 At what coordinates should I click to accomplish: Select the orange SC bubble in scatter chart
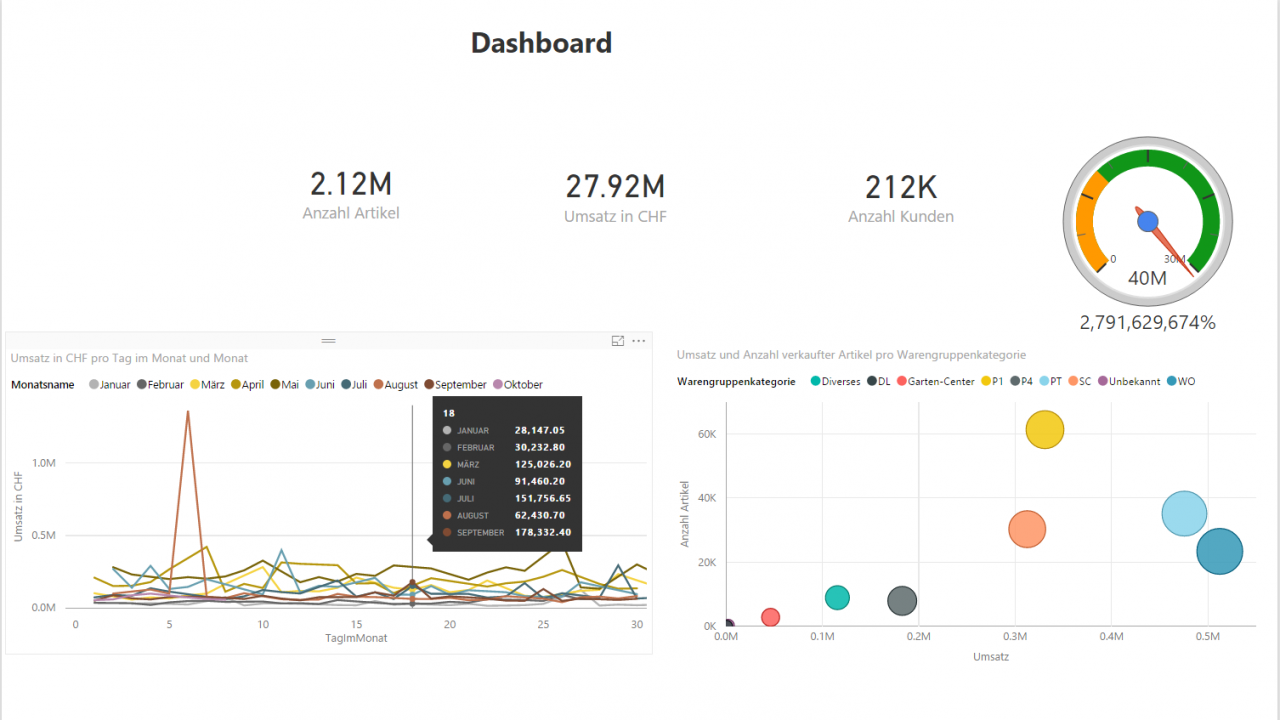(x=1027, y=530)
